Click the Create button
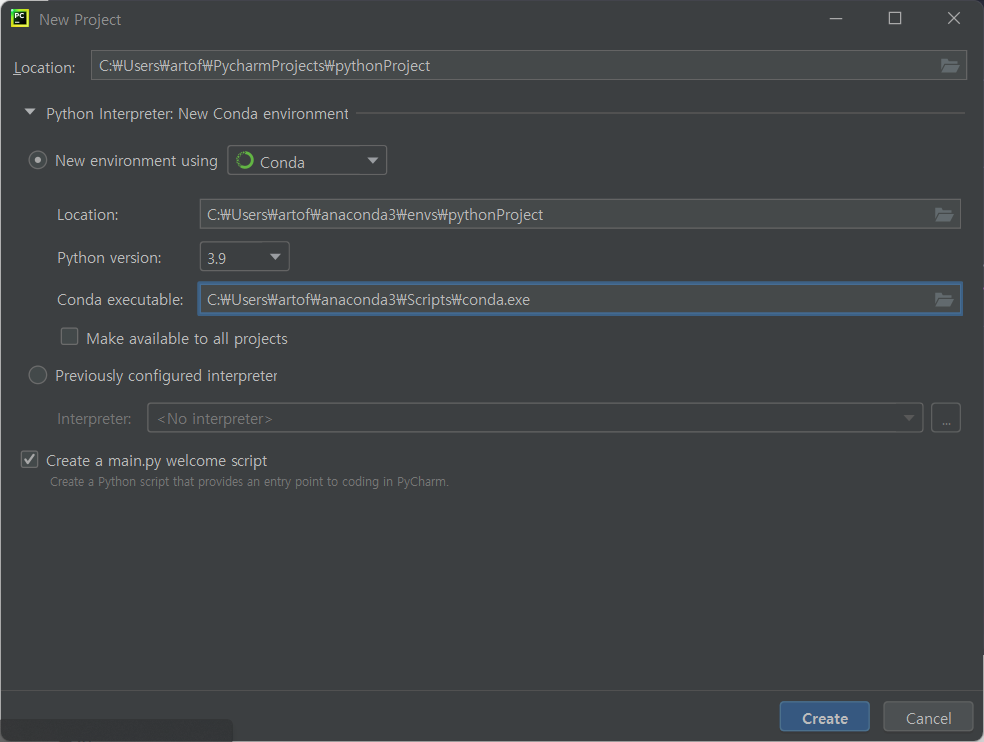This screenshot has height=742, width=984. (x=825, y=717)
